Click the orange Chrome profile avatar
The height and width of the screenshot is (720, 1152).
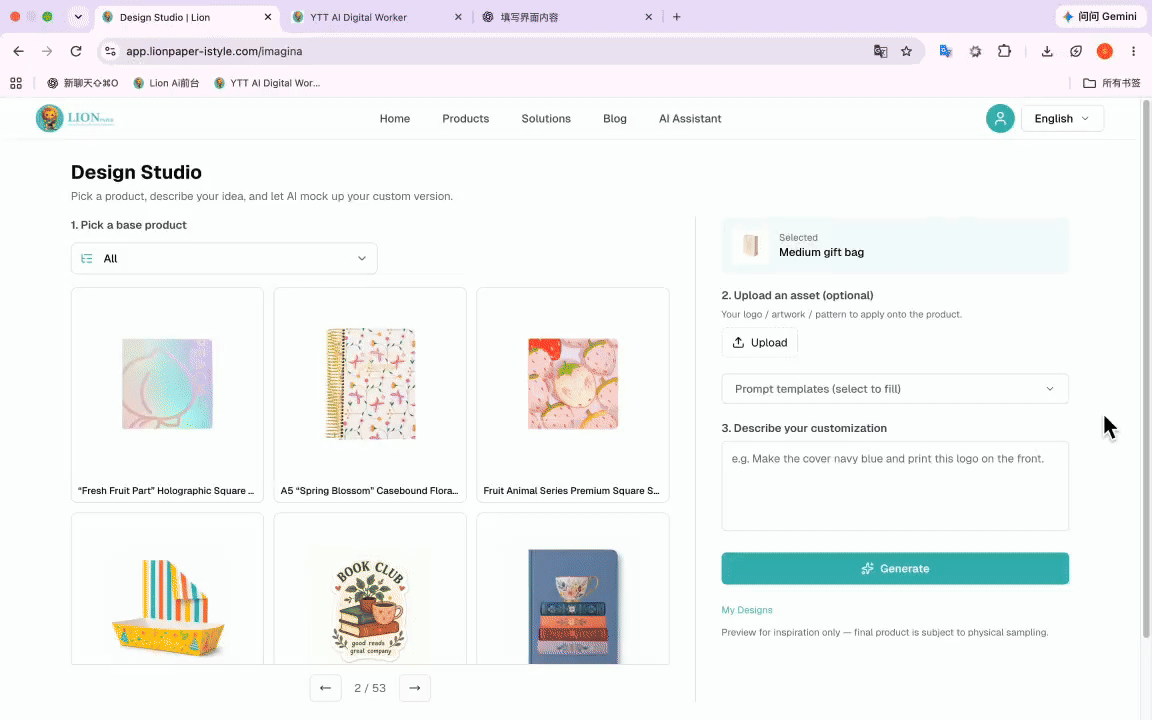[1104, 51]
